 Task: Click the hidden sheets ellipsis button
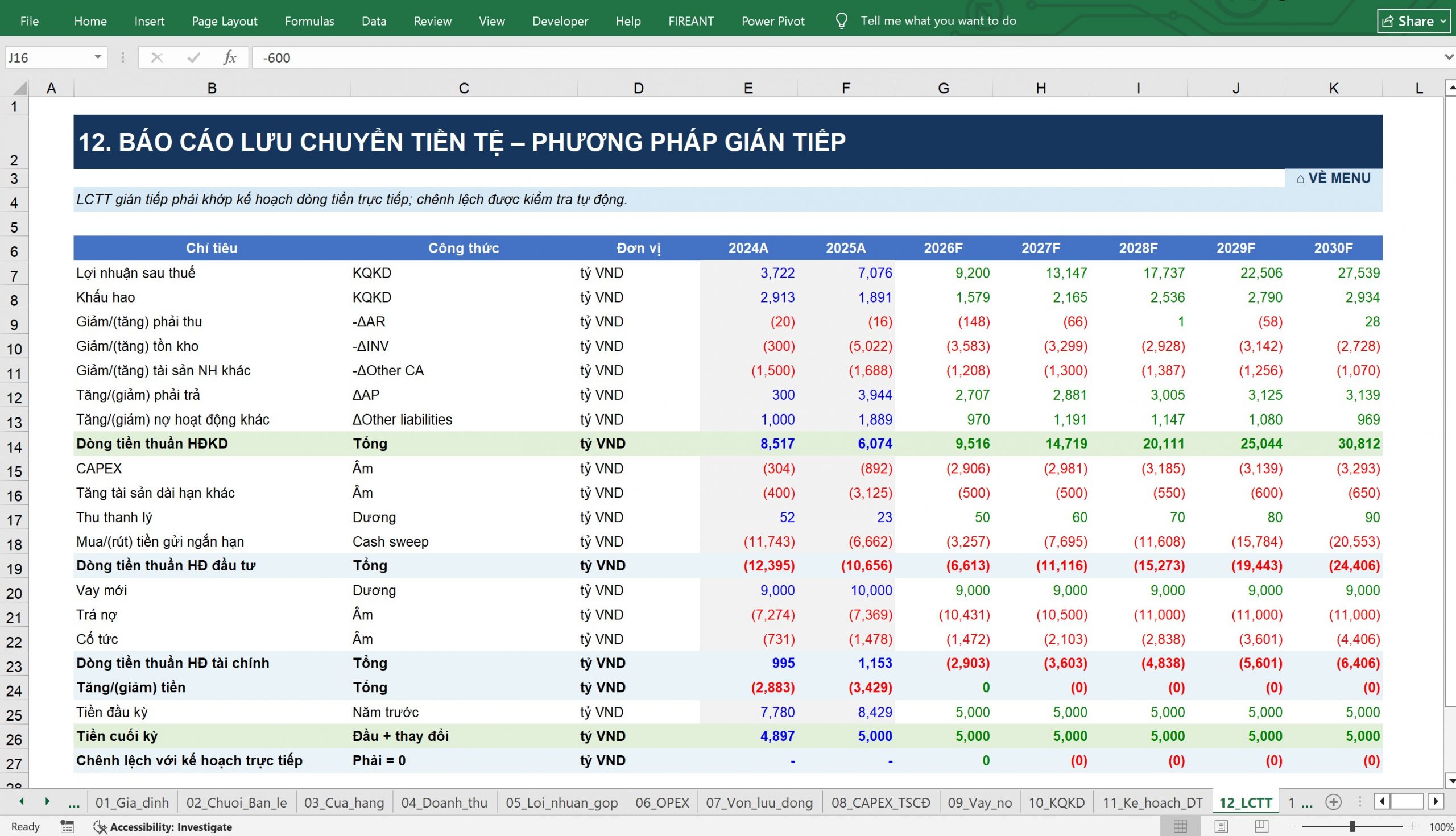click(x=73, y=802)
